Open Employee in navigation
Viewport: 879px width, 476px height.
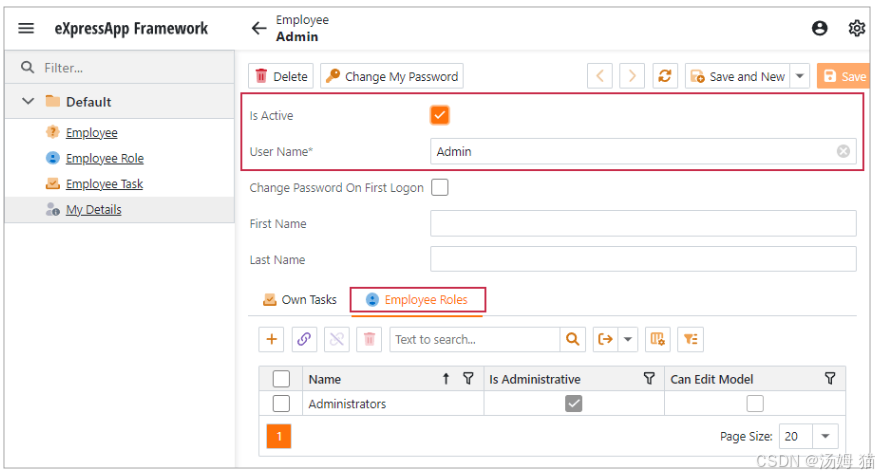pyautogui.click(x=91, y=133)
